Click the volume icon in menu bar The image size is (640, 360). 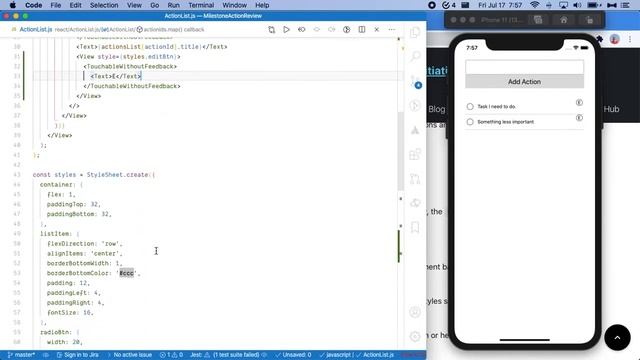tap(577, 5)
